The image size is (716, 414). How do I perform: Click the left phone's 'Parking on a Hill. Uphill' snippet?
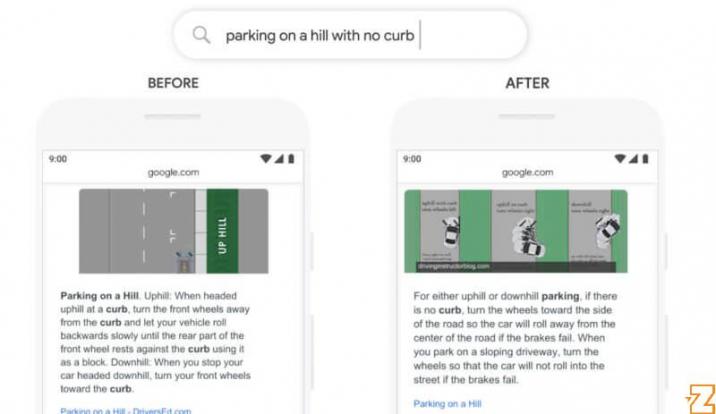tap(155, 342)
